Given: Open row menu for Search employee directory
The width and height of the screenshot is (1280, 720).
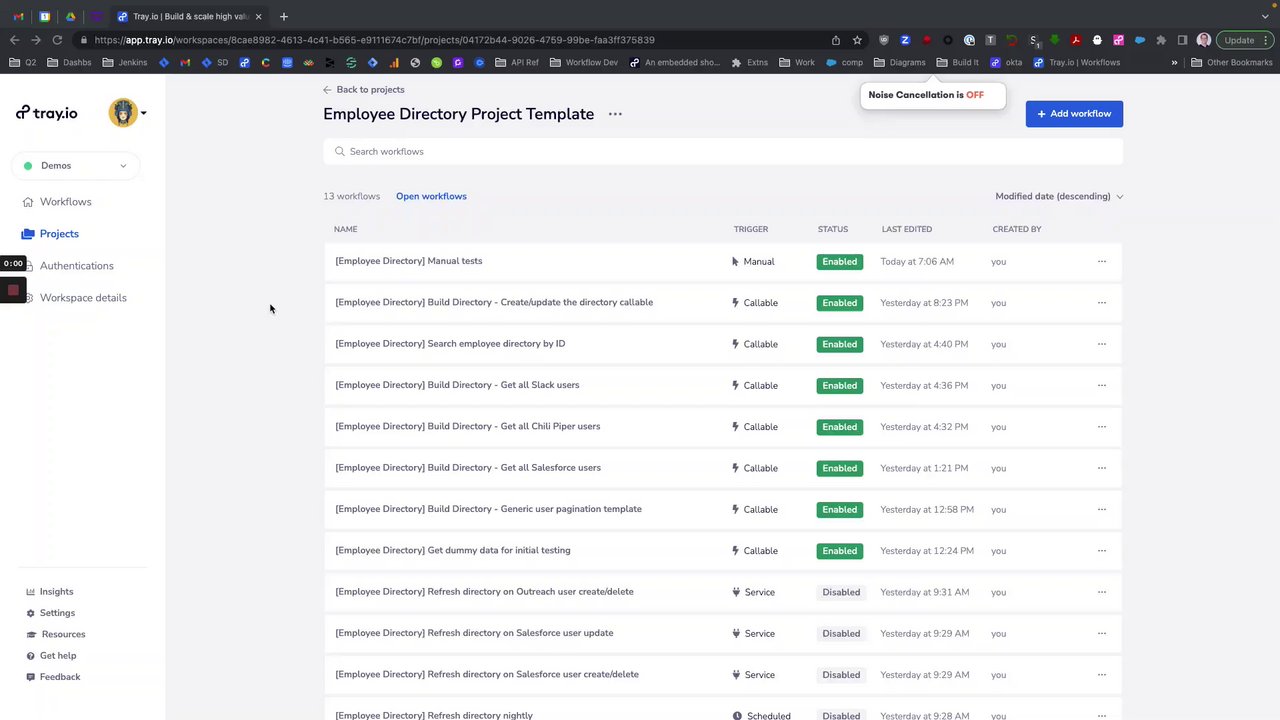Looking at the screenshot, I should [x=1102, y=344].
